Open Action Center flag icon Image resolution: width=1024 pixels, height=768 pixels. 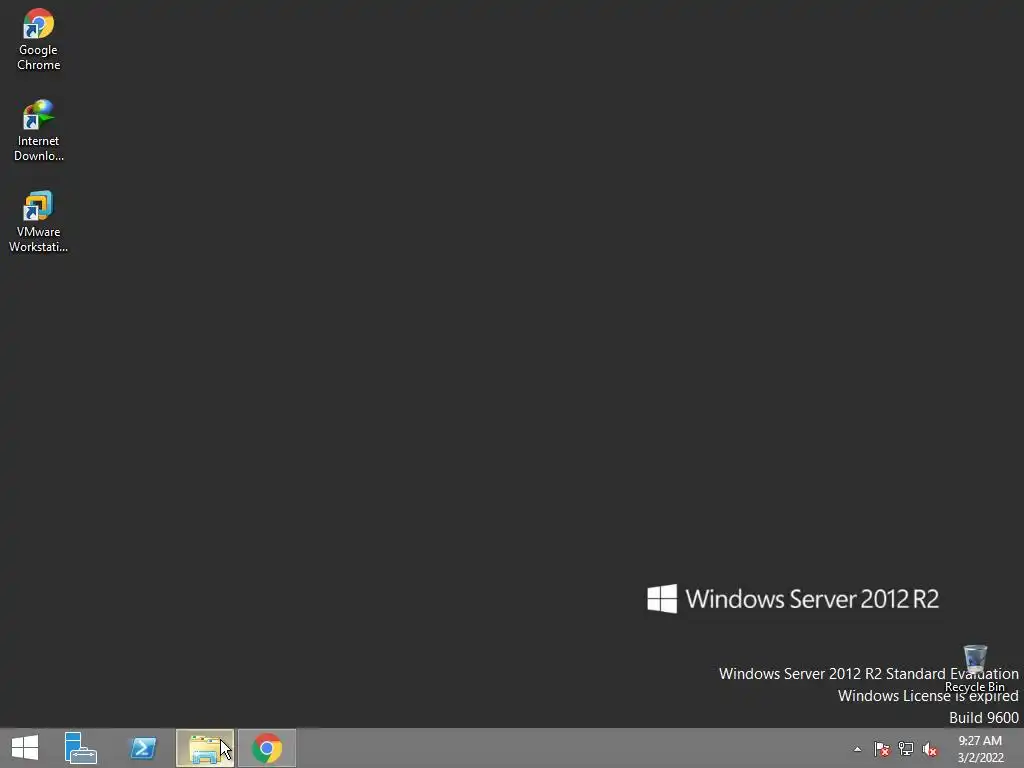(x=882, y=749)
